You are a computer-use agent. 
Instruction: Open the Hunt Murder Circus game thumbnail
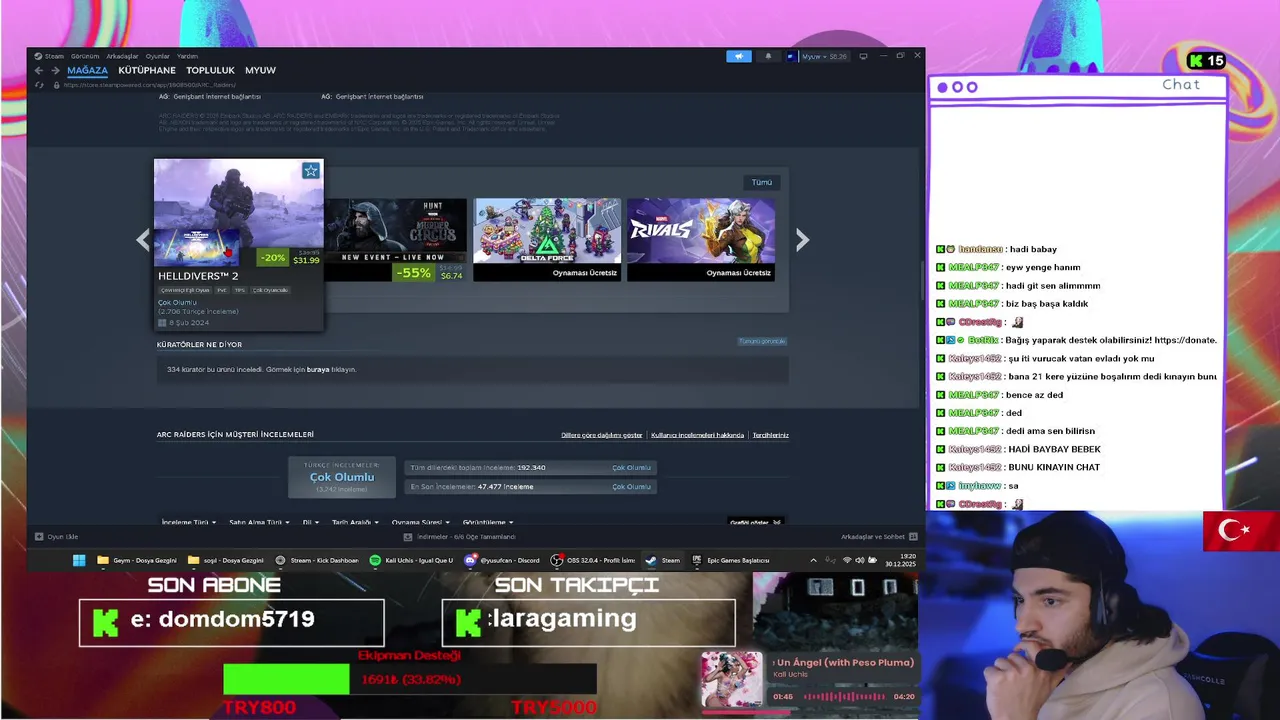click(x=394, y=239)
